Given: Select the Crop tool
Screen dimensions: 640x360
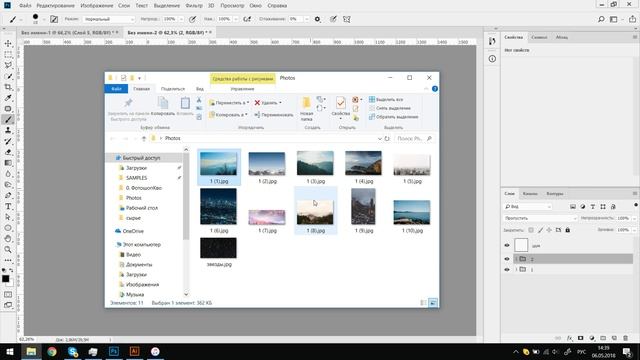Looking at the screenshot, I should pyautogui.click(x=8, y=87).
